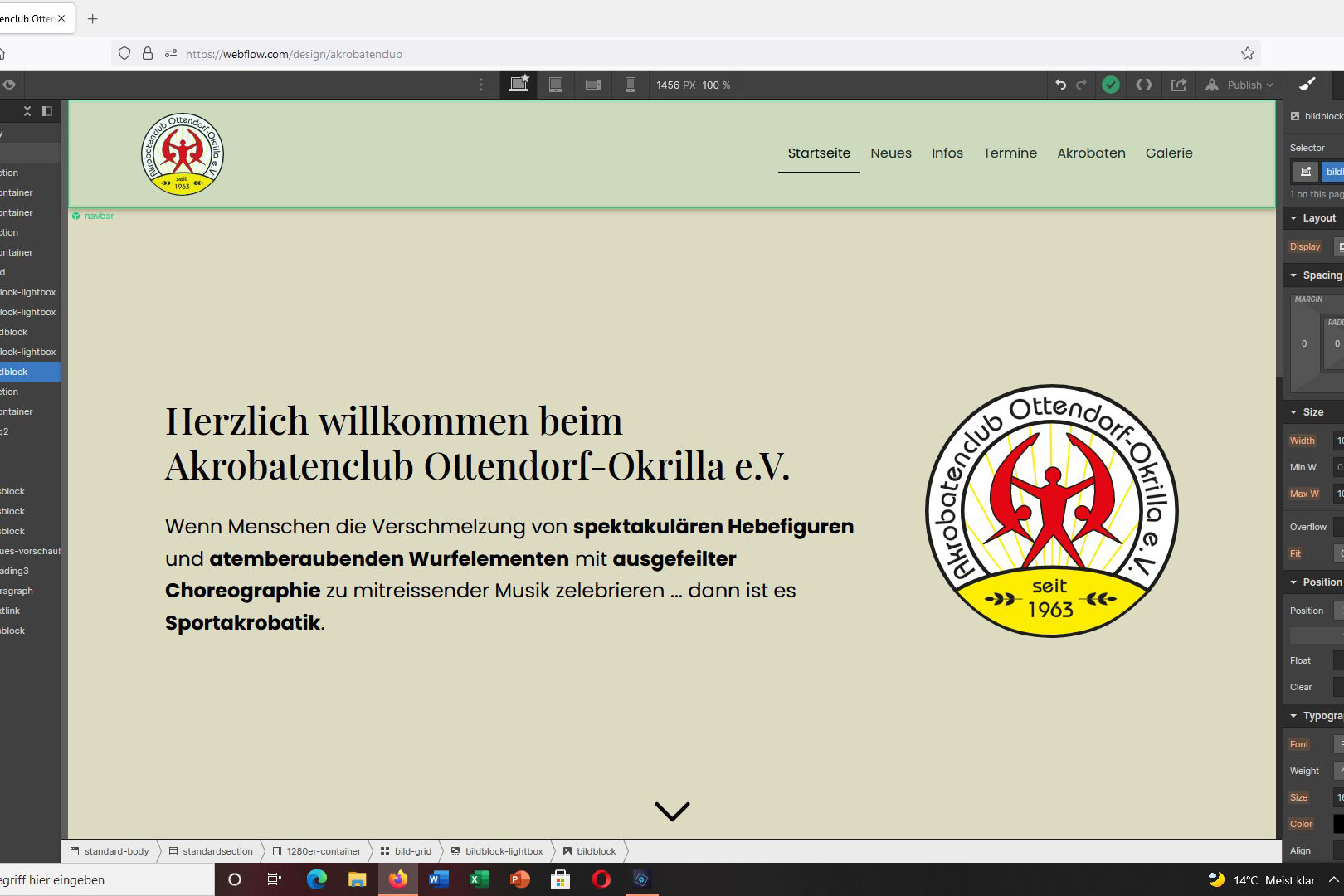Screen dimensions: 1344x896
Task: Open the Style panel brush tab
Action: pyautogui.click(x=1307, y=84)
